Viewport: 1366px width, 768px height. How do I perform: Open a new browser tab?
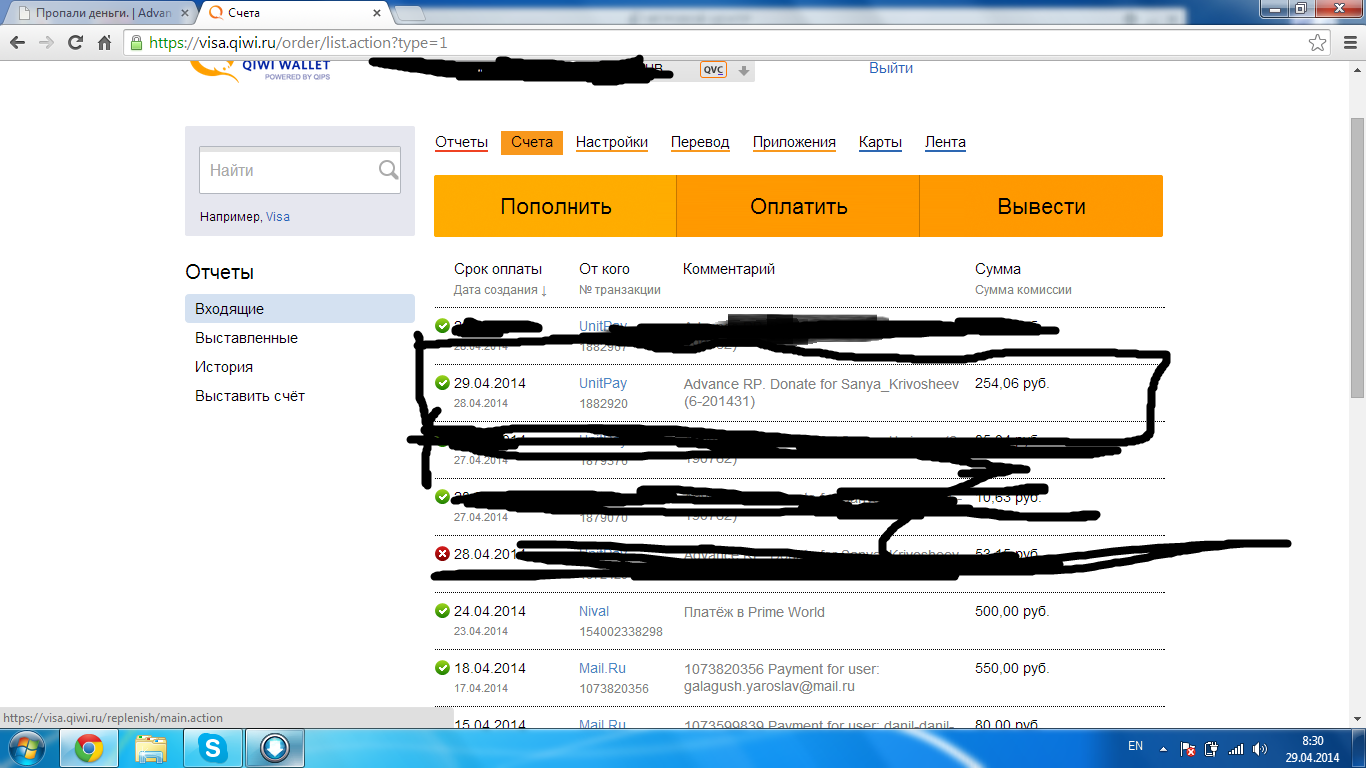tap(409, 13)
